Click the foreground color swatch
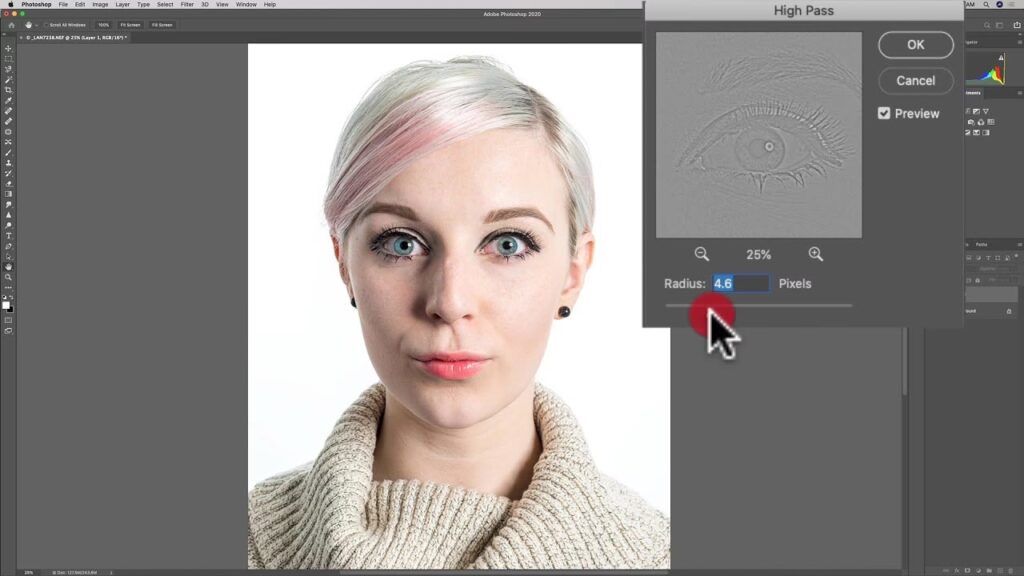 (6, 305)
